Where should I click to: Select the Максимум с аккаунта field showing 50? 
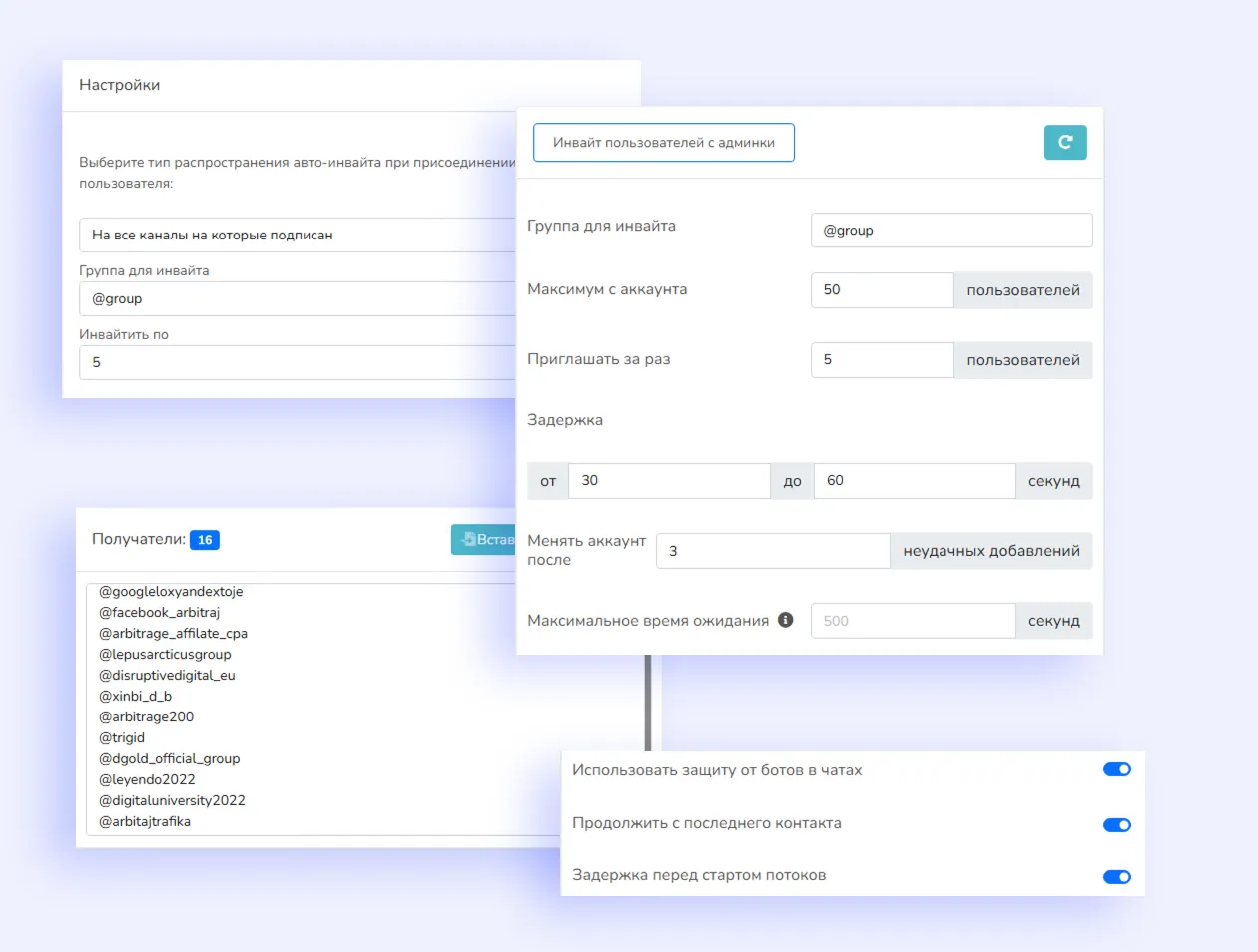(x=882, y=290)
